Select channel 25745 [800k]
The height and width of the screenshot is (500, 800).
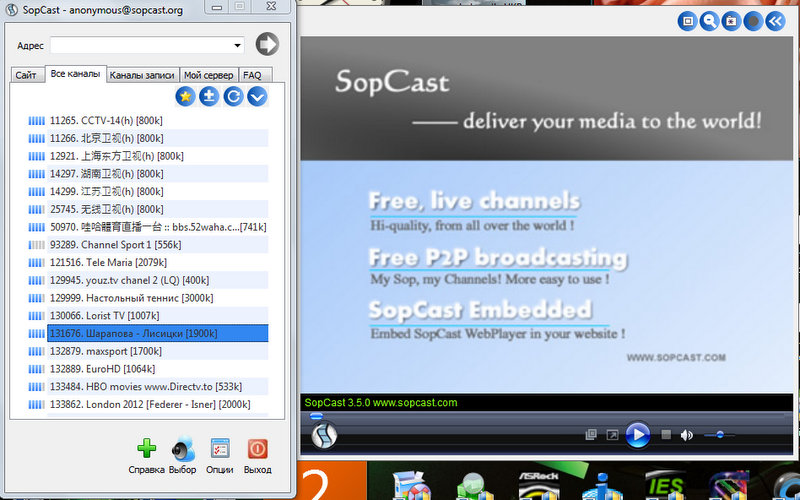(158, 209)
